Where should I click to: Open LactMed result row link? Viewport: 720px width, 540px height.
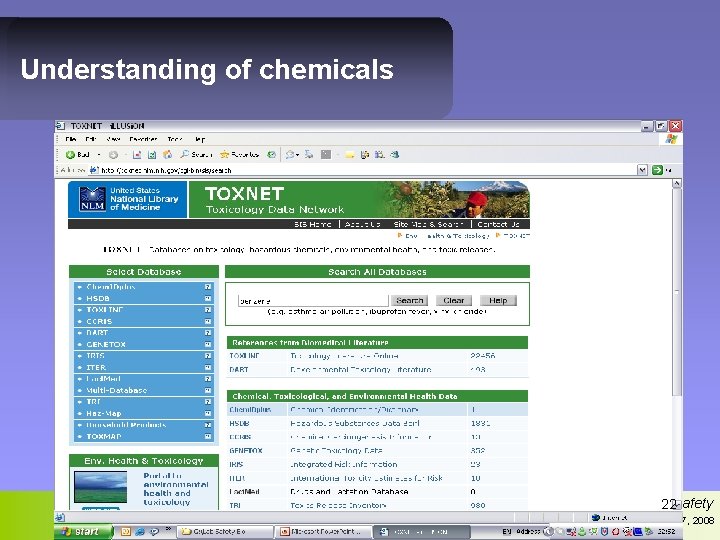tap(244, 491)
